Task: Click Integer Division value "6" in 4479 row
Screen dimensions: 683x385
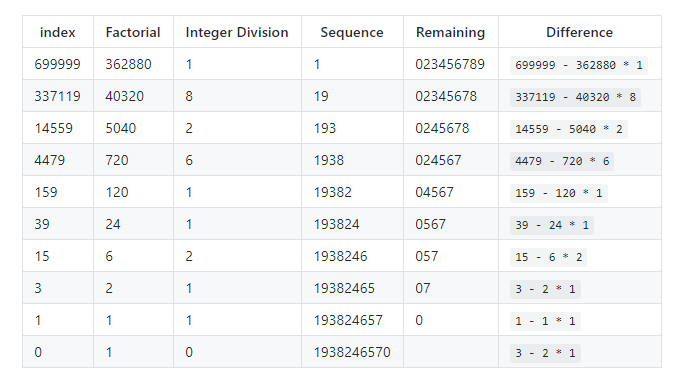Action: click(x=189, y=160)
